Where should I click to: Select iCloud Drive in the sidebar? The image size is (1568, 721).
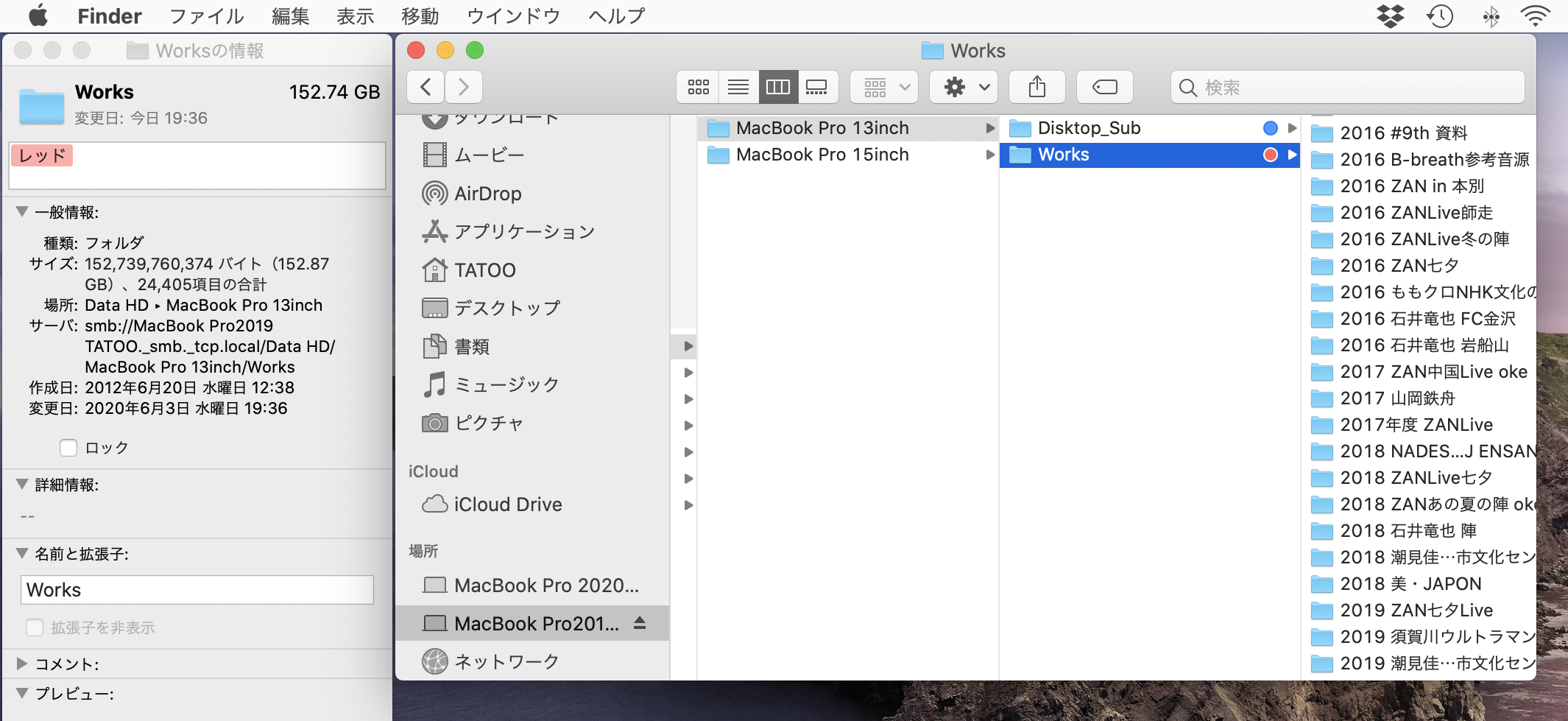[532, 504]
